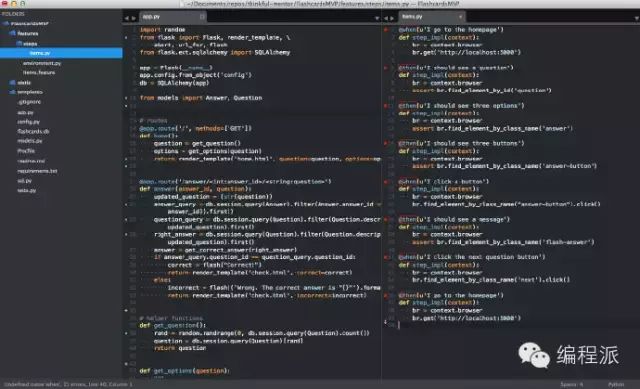Click lint marker beside 'I should see three buttons'

pos(386,143)
